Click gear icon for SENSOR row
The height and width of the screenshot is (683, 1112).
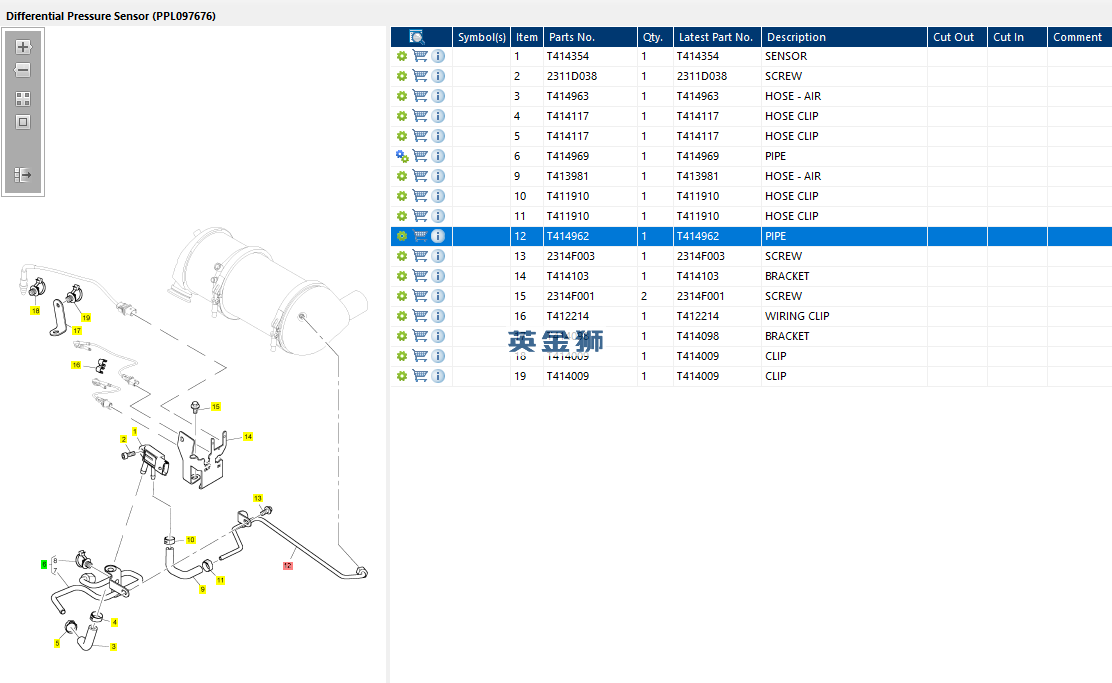click(402, 56)
